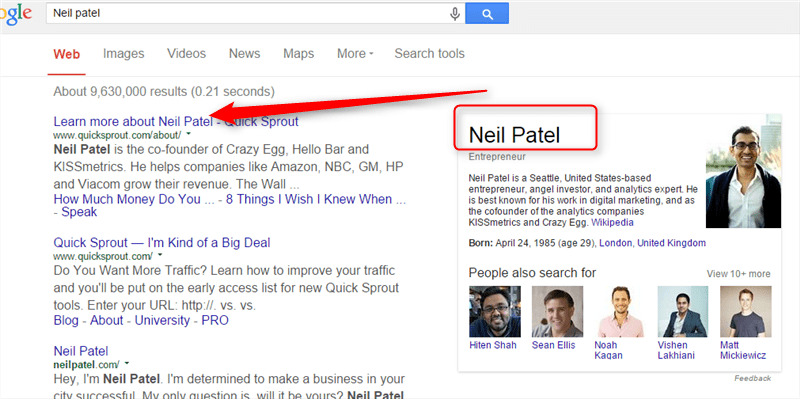Click the microphone voice search icon
800x399 pixels.
455,14
